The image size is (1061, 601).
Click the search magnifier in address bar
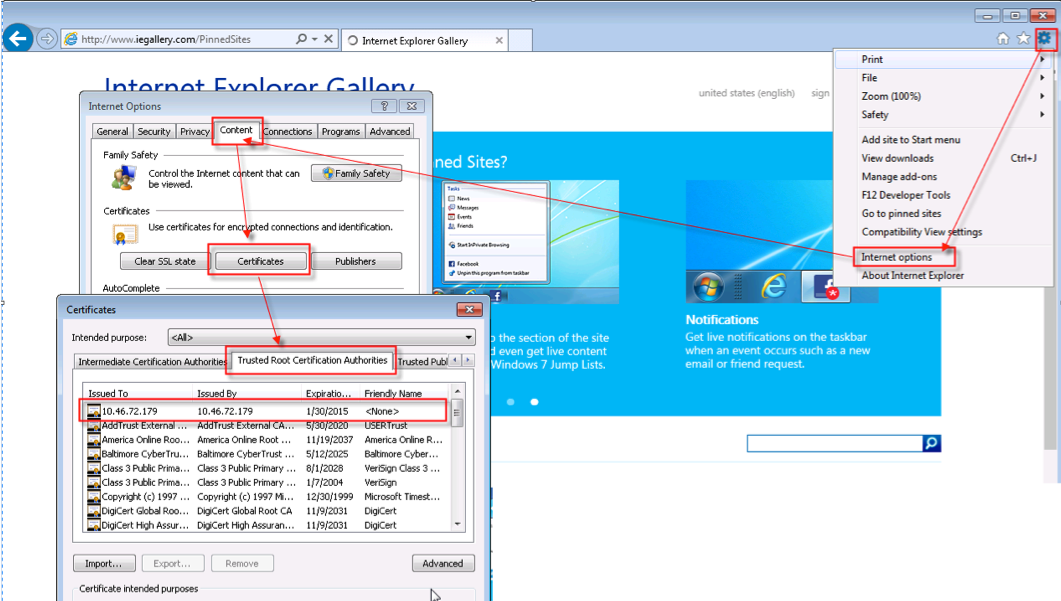301,39
